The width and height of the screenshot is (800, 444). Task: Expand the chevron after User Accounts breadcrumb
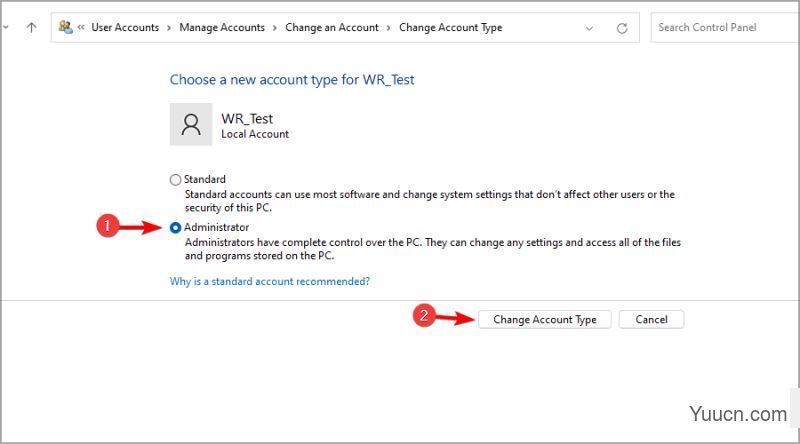pos(169,28)
